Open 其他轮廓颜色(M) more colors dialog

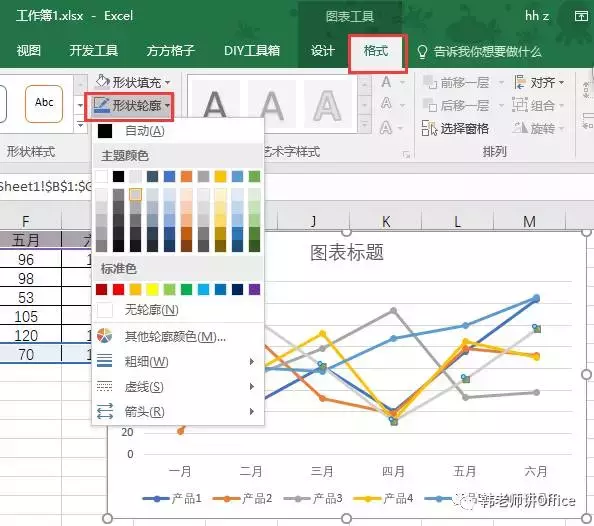[178, 337]
